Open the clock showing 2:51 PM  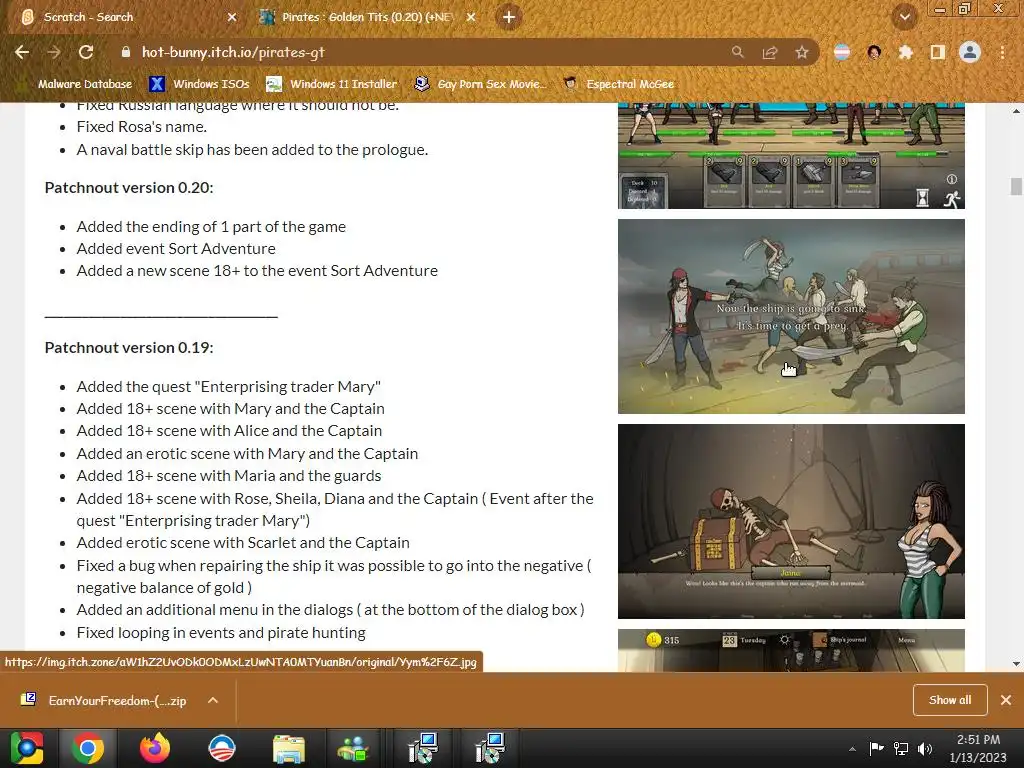[978, 748]
